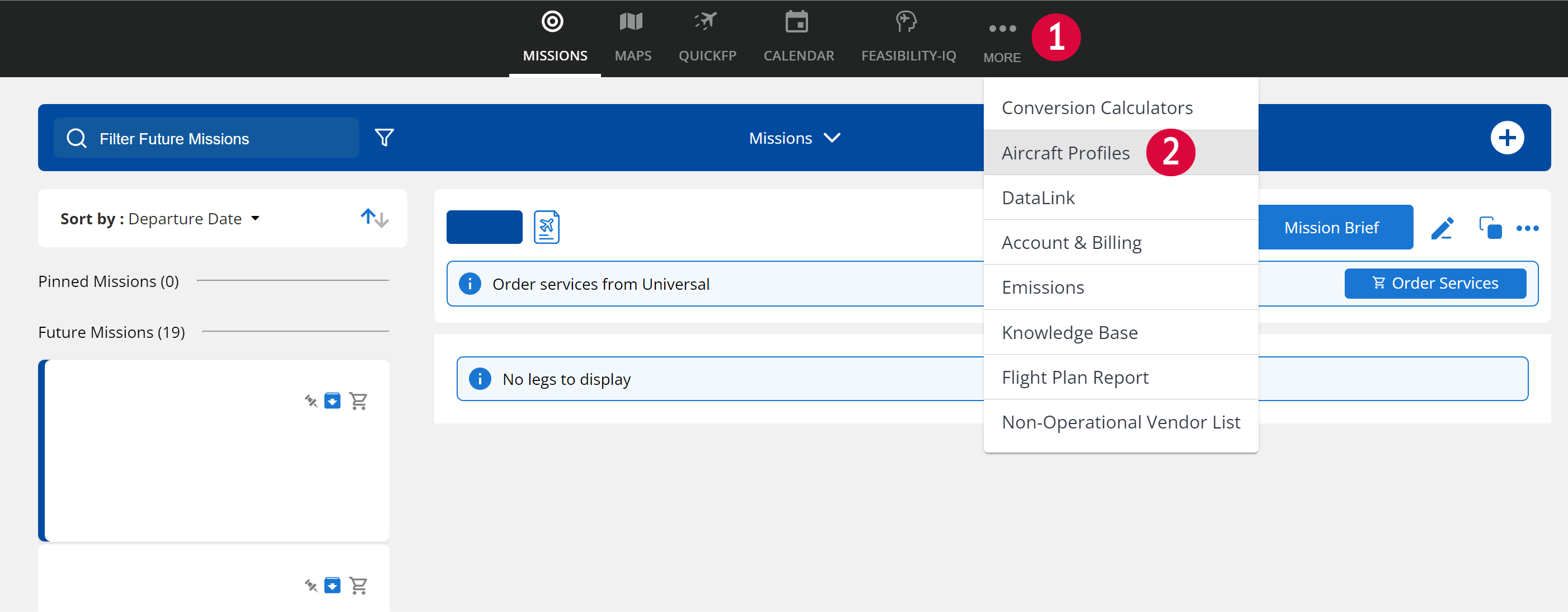Image resolution: width=1568 pixels, height=612 pixels.
Task: Edit the mission with pencil icon
Action: pos(1442,228)
